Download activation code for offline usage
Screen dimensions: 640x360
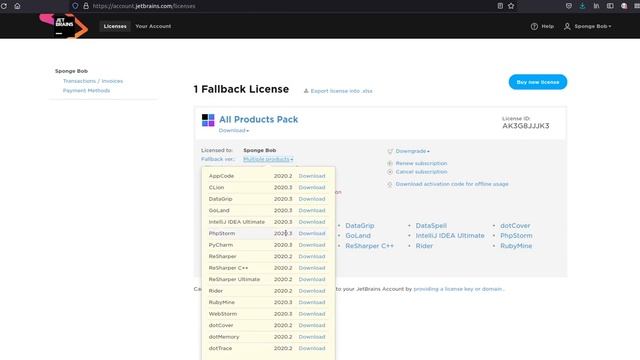pos(452,184)
